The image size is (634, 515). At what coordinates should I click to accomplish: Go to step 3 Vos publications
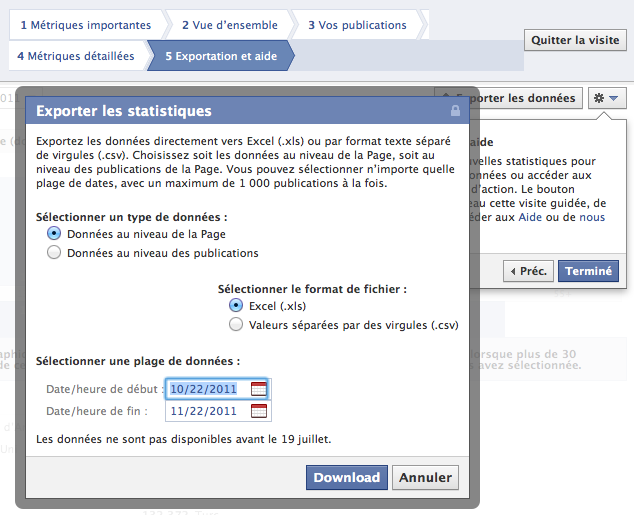357,25
